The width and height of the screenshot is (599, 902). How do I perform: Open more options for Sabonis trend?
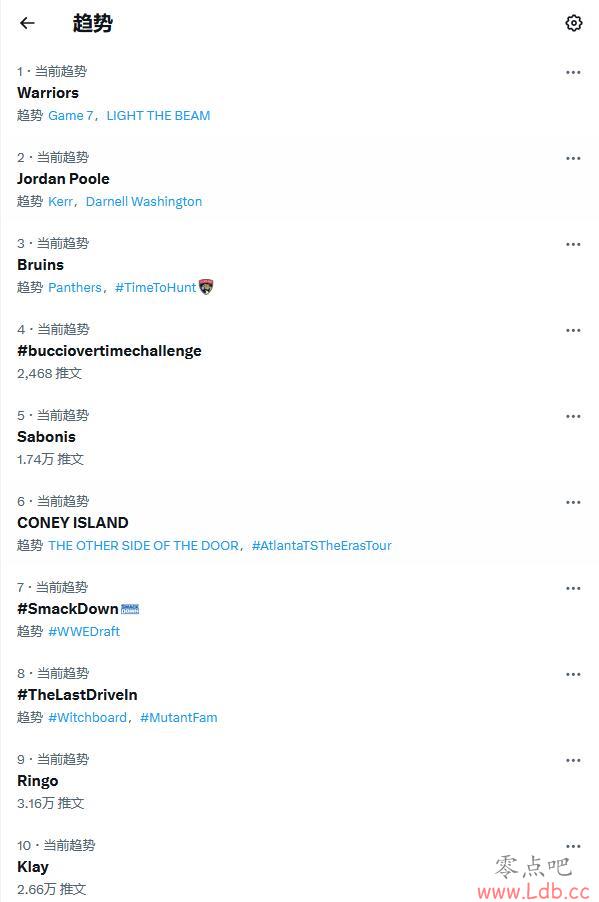[573, 416]
